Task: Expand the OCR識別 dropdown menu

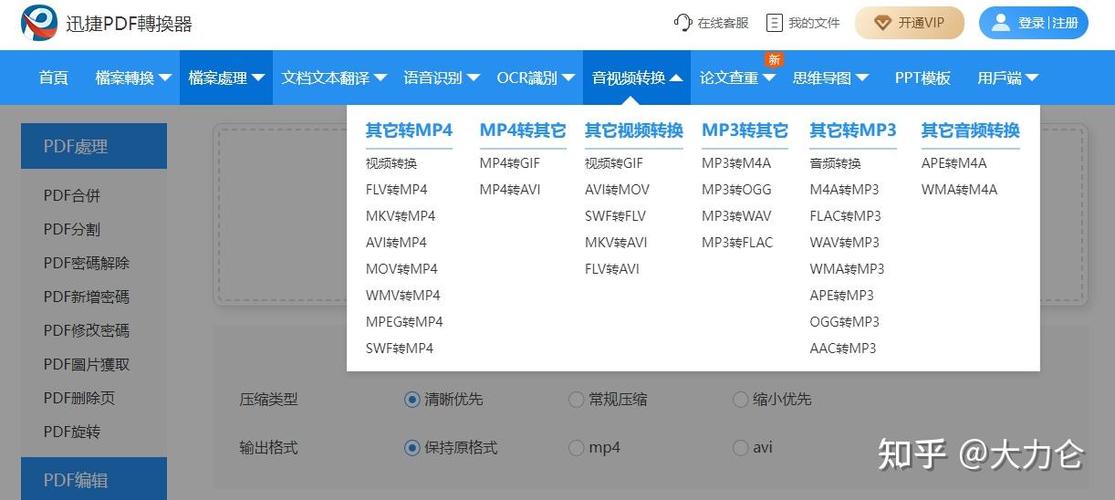Action: click(535, 78)
